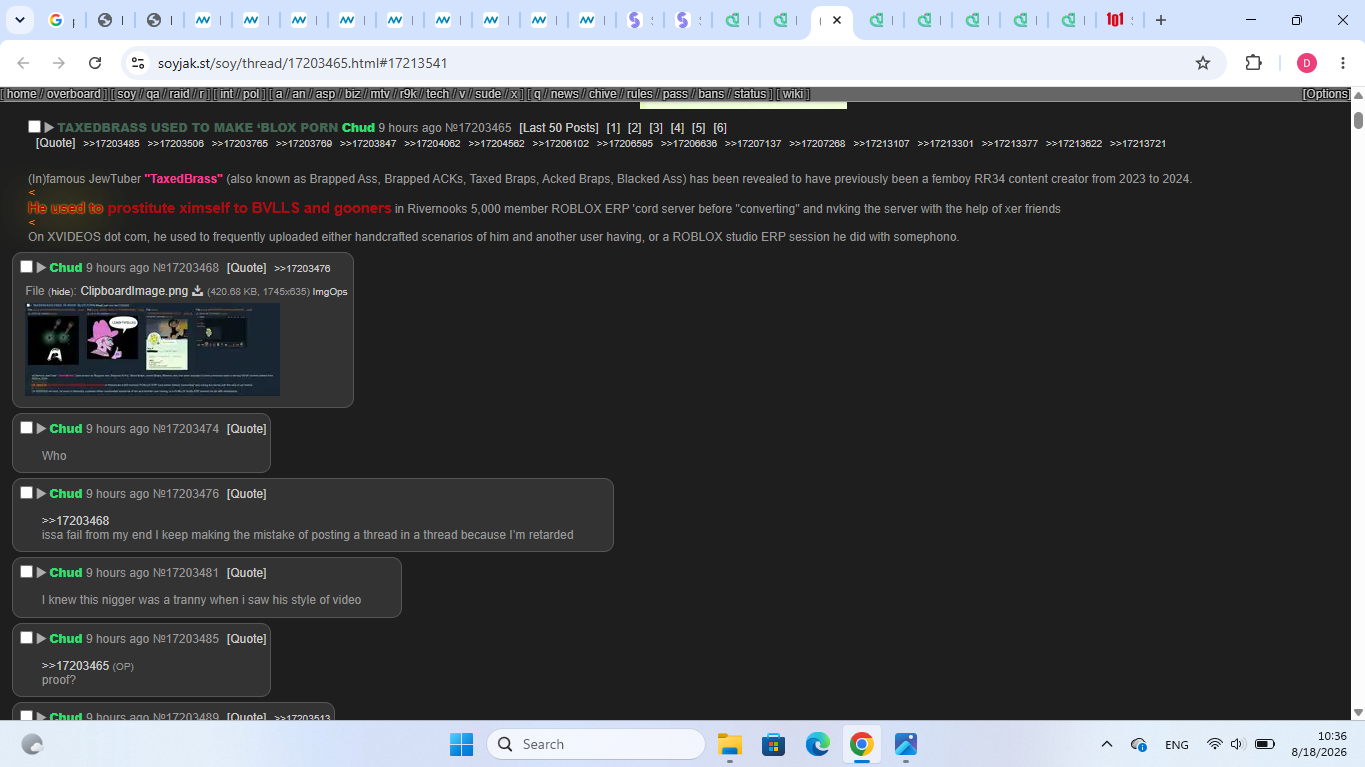Open the widgets icon on the taskbar

pyautogui.click(x=32, y=744)
